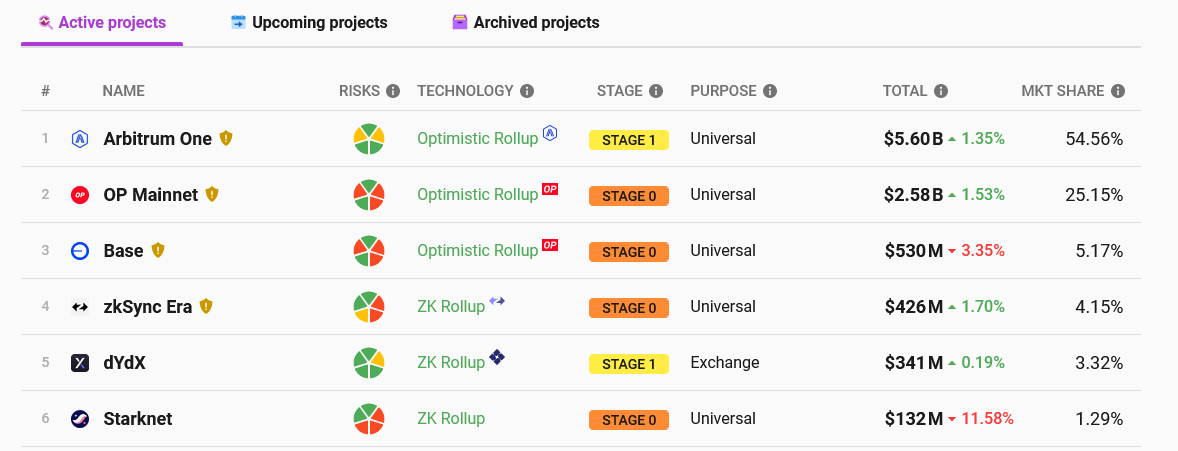Open the Arbitrum One project link
Image resolution: width=1178 pixels, height=451 pixels.
(x=158, y=139)
